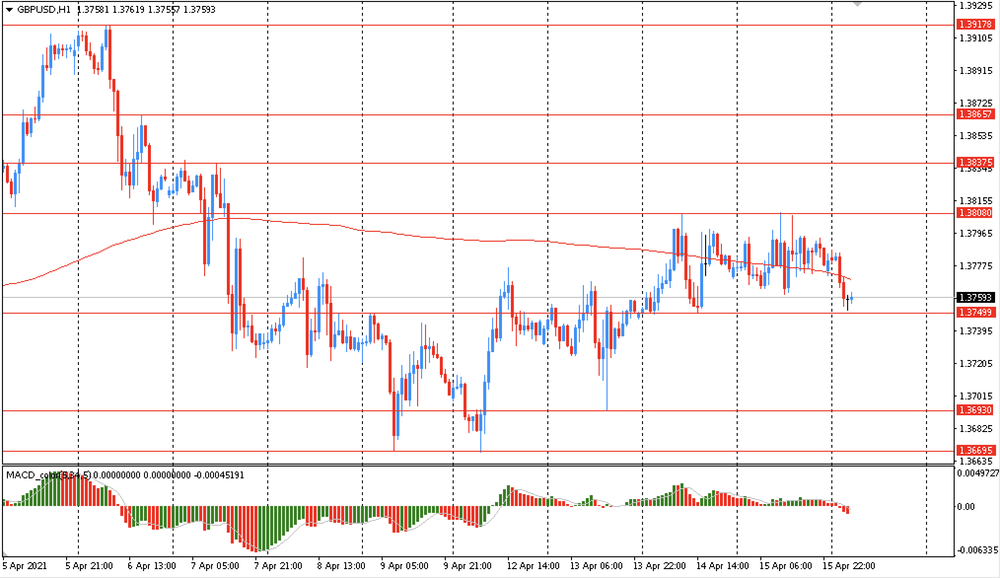Image resolution: width=1000 pixels, height=578 pixels.
Task: Click the MACD value -0.00045191
Action: 219,475
